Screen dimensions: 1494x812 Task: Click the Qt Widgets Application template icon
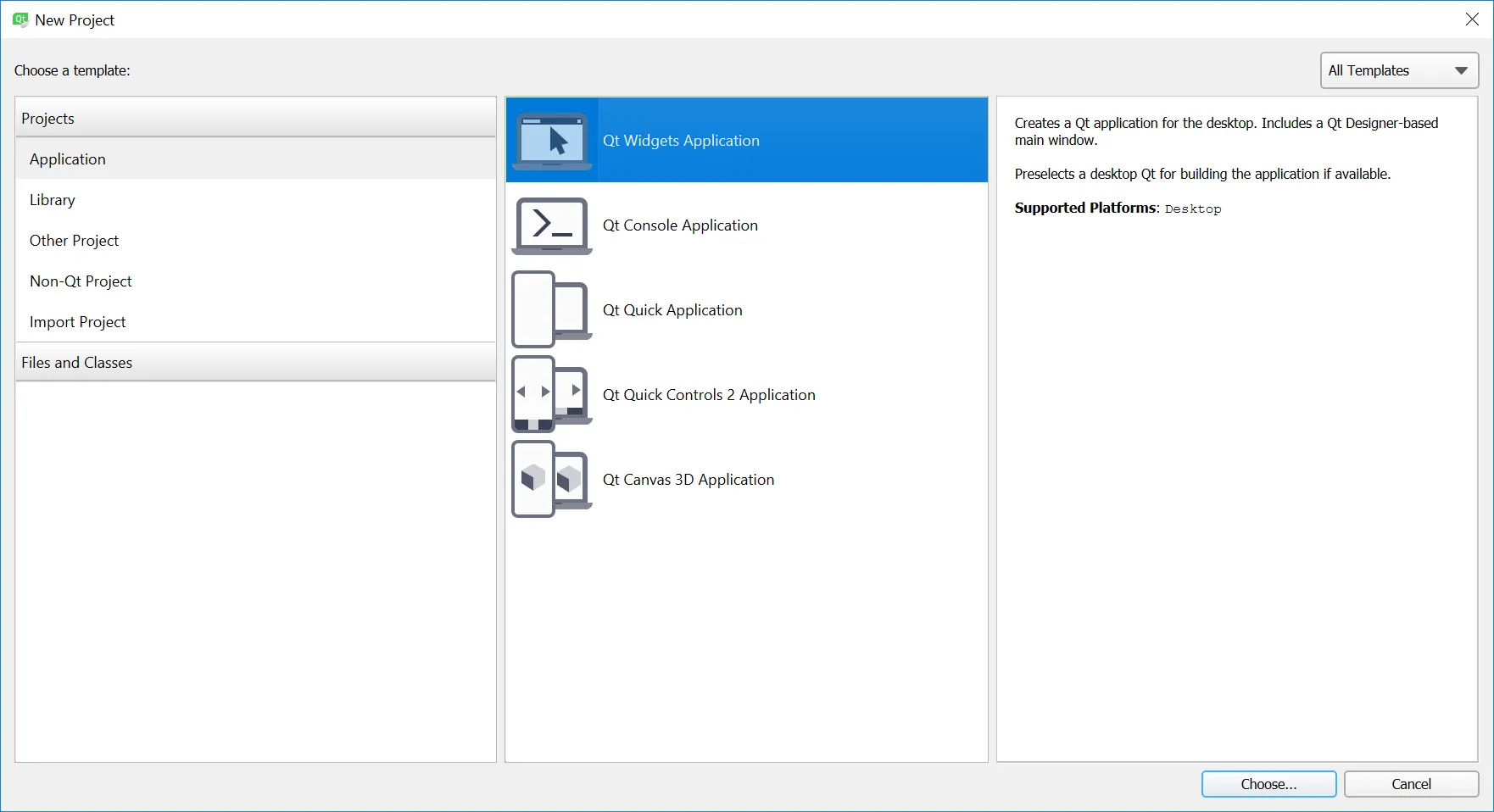(x=552, y=141)
